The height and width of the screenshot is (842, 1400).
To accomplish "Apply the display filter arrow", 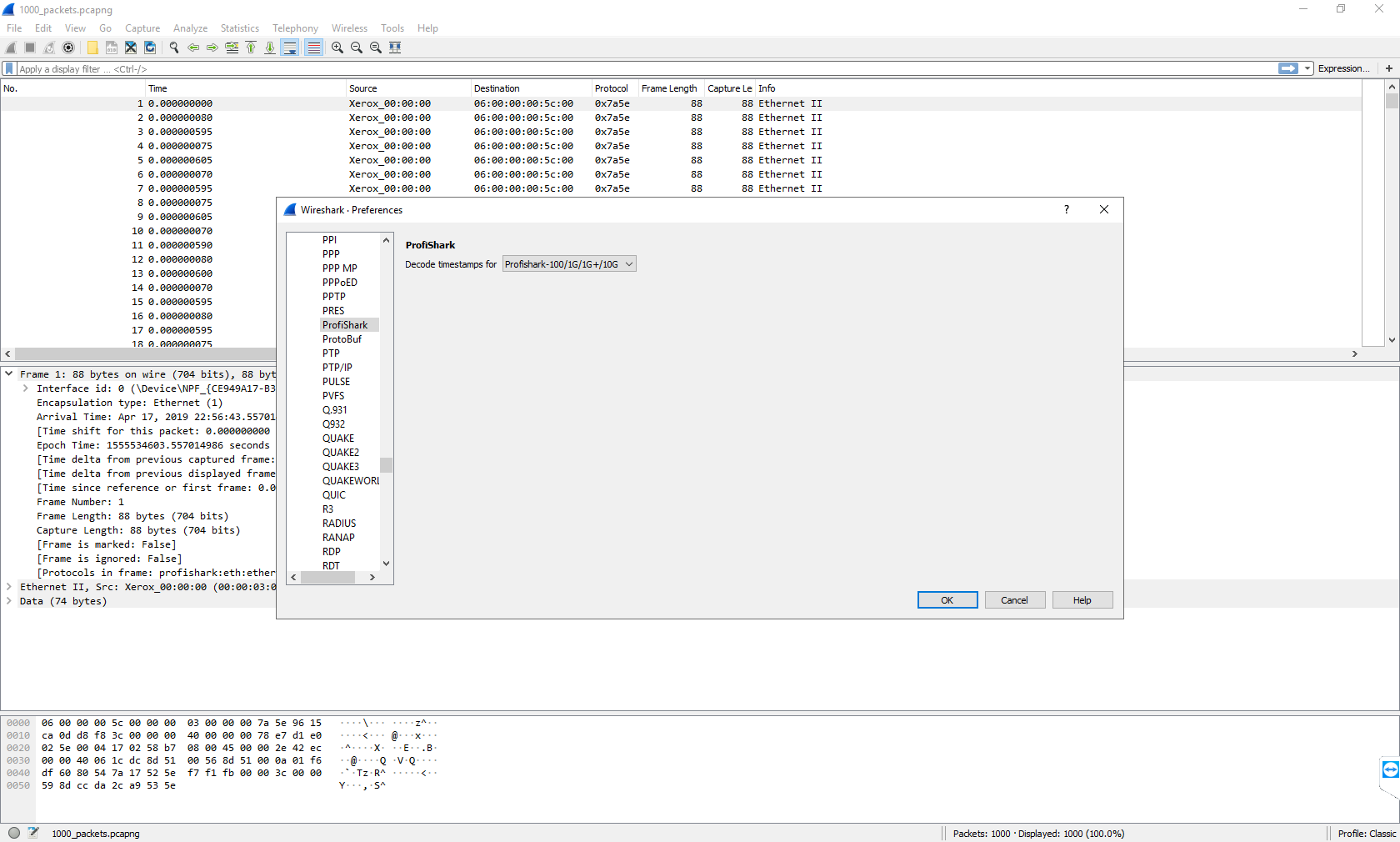I will [x=1288, y=68].
